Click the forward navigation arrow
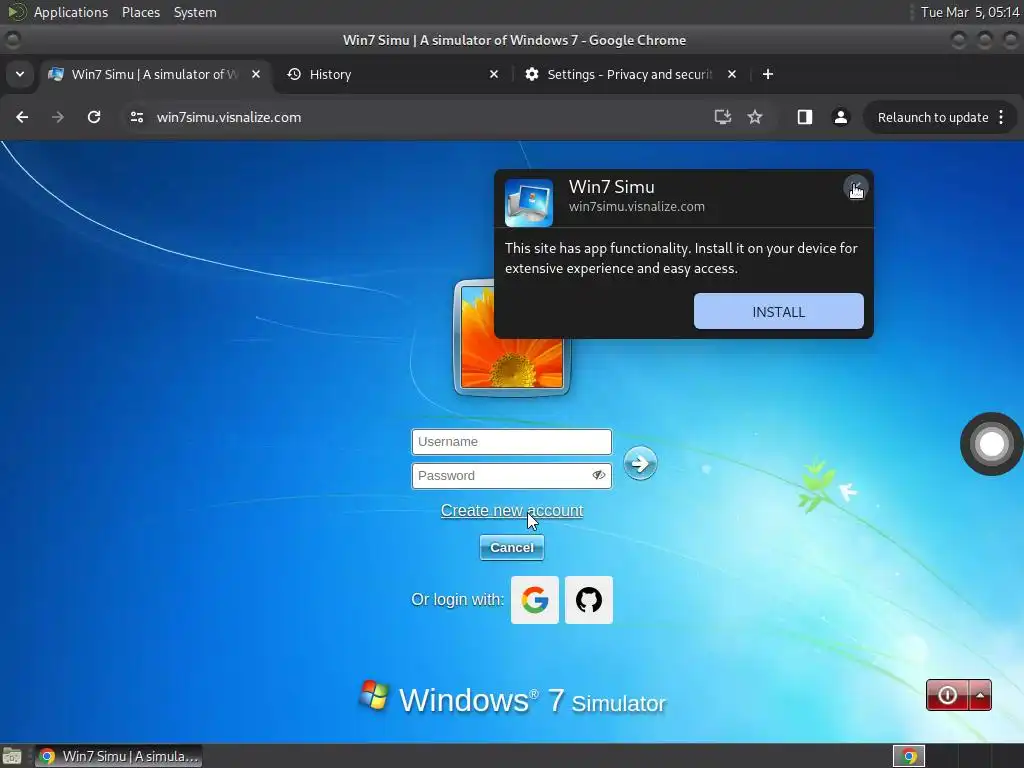This screenshot has height=768, width=1024. [58, 117]
